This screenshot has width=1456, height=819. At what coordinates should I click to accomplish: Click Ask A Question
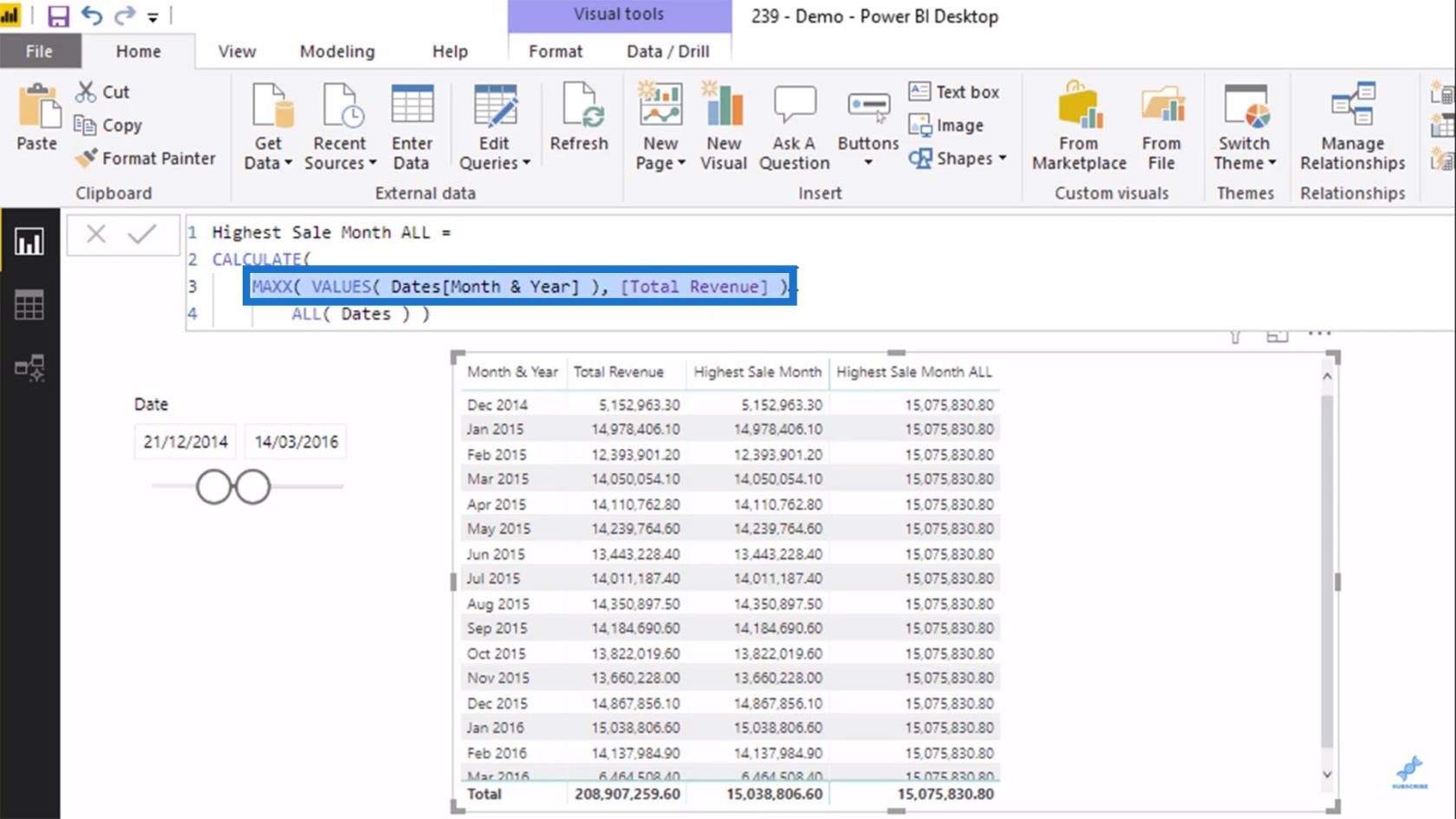click(794, 127)
